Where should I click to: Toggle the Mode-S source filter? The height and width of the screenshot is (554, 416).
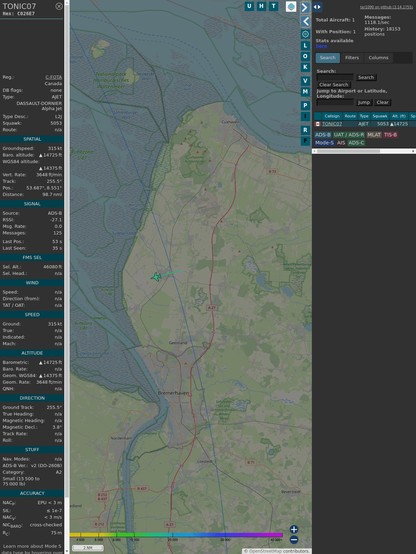[x=324, y=143]
